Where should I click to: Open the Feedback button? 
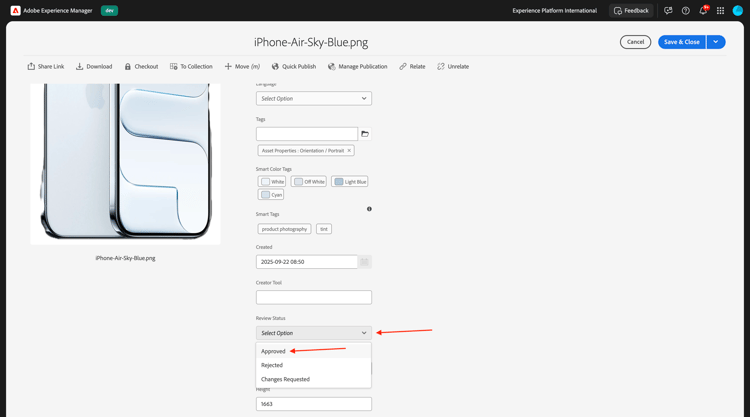pyautogui.click(x=631, y=11)
